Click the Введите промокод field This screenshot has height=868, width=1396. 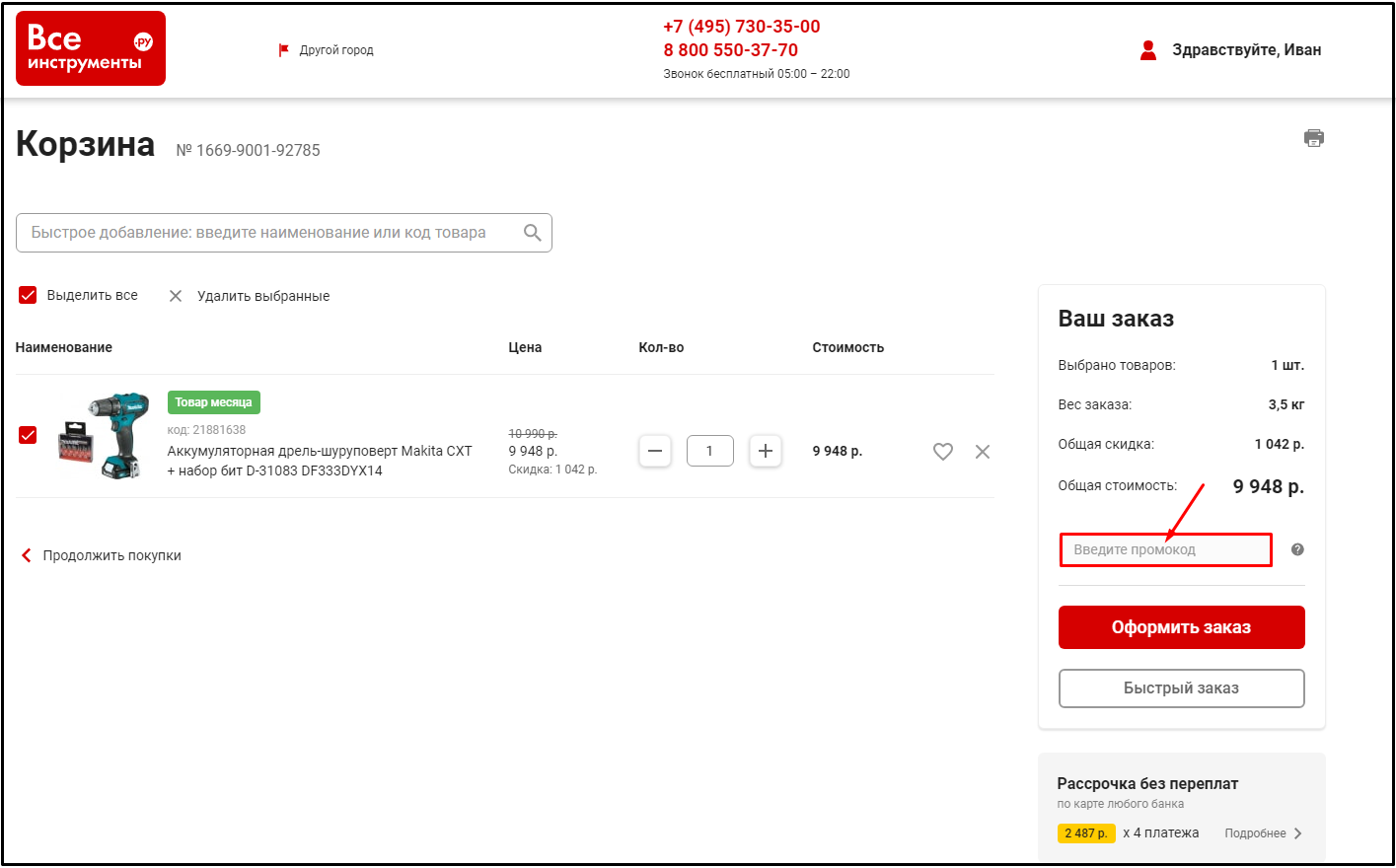(1166, 549)
